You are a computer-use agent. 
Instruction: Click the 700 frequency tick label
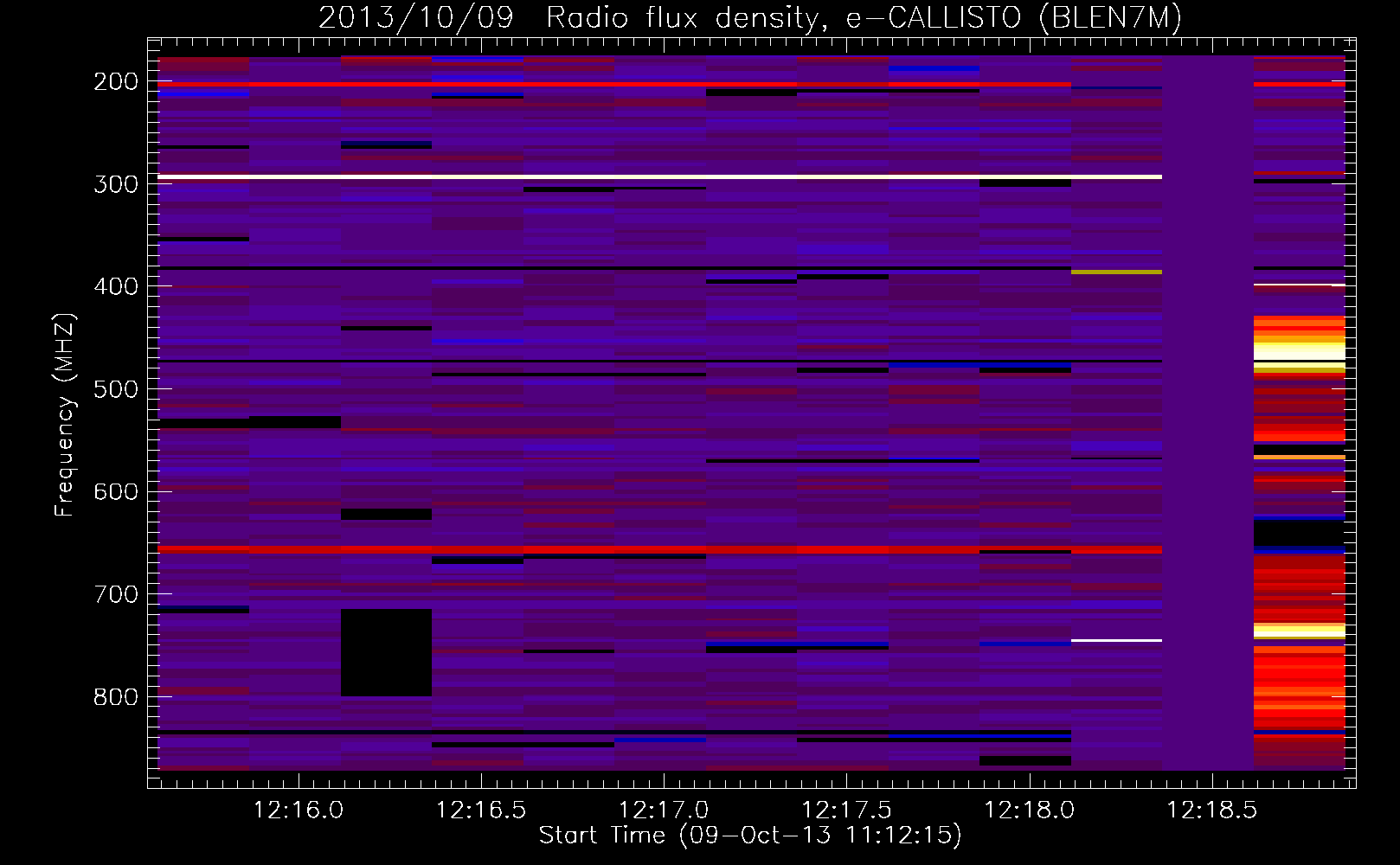(116, 594)
